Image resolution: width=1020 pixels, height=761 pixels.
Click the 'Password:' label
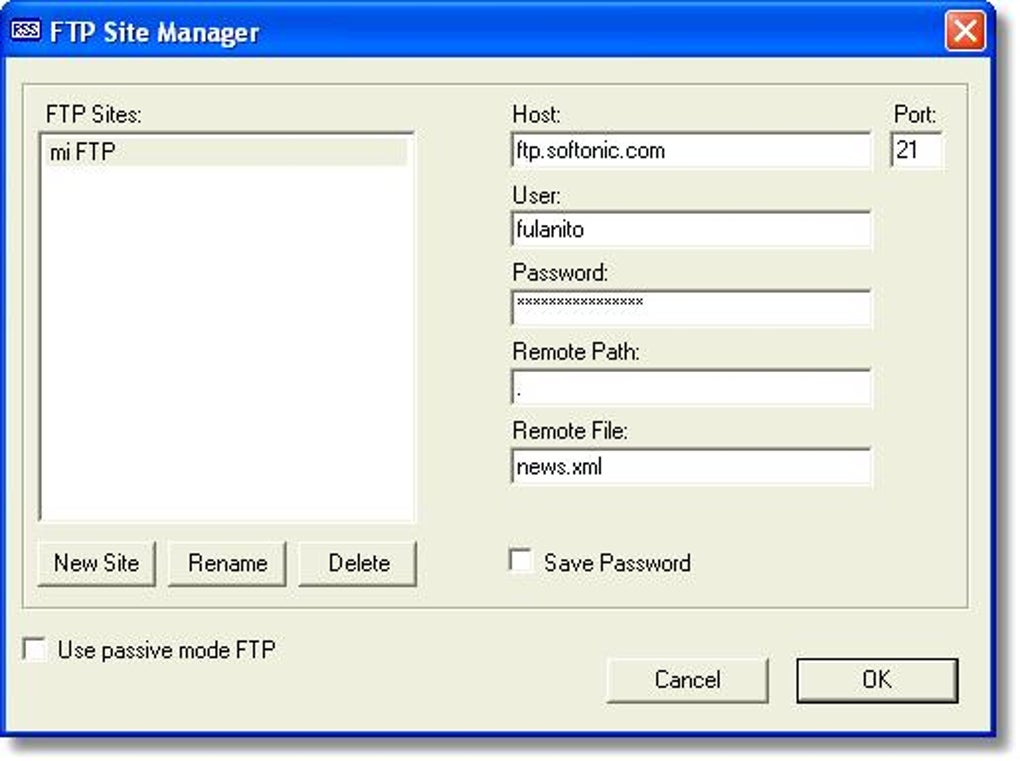coord(560,273)
